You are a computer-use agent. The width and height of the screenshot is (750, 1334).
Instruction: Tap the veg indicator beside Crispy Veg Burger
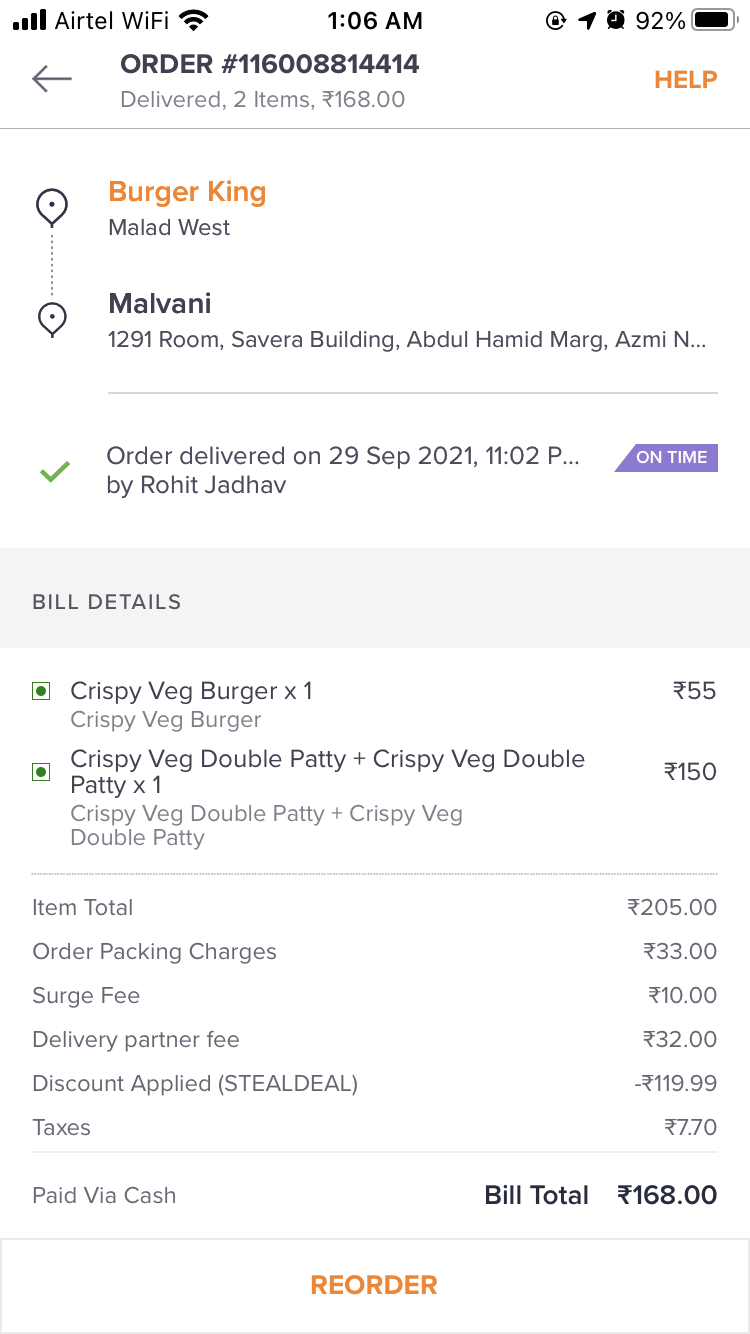41,691
